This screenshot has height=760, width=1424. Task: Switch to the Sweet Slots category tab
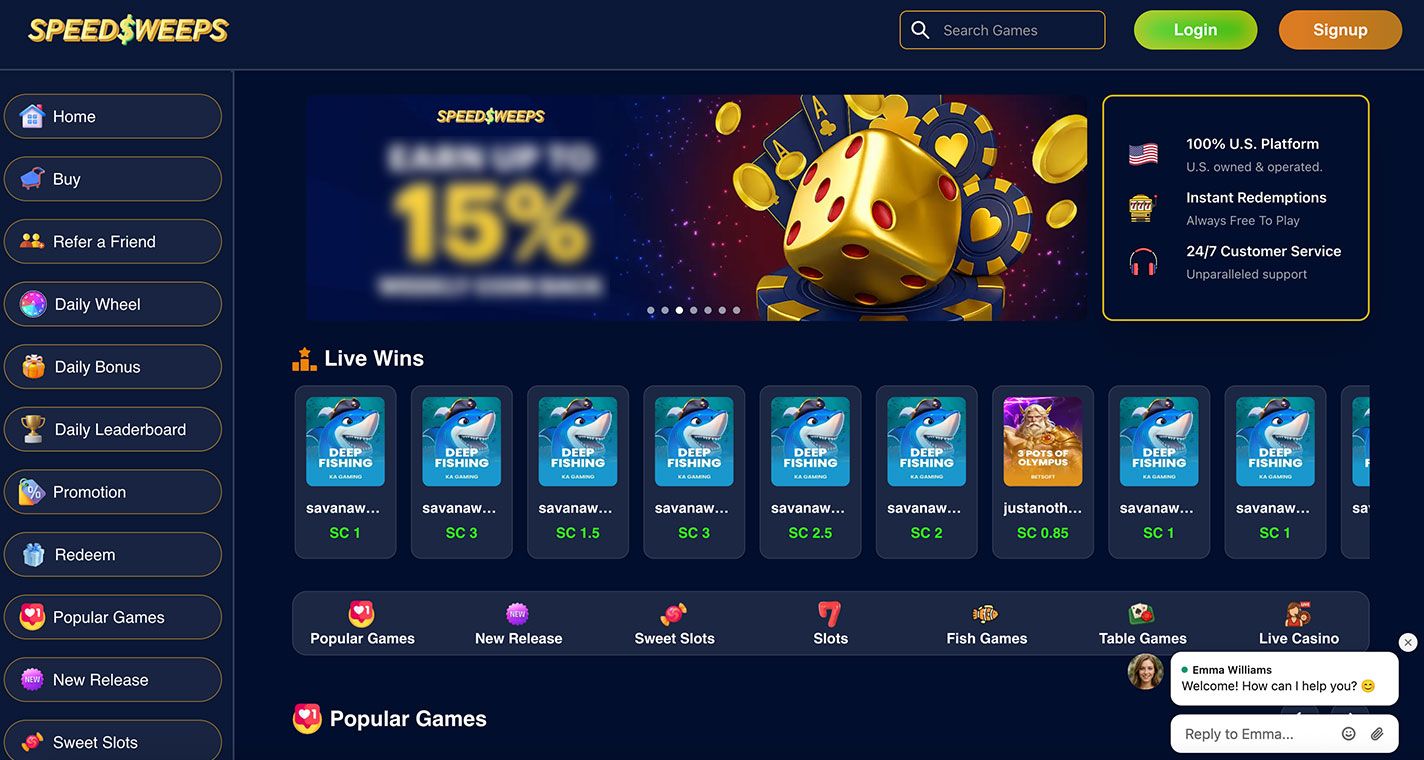[x=674, y=624]
